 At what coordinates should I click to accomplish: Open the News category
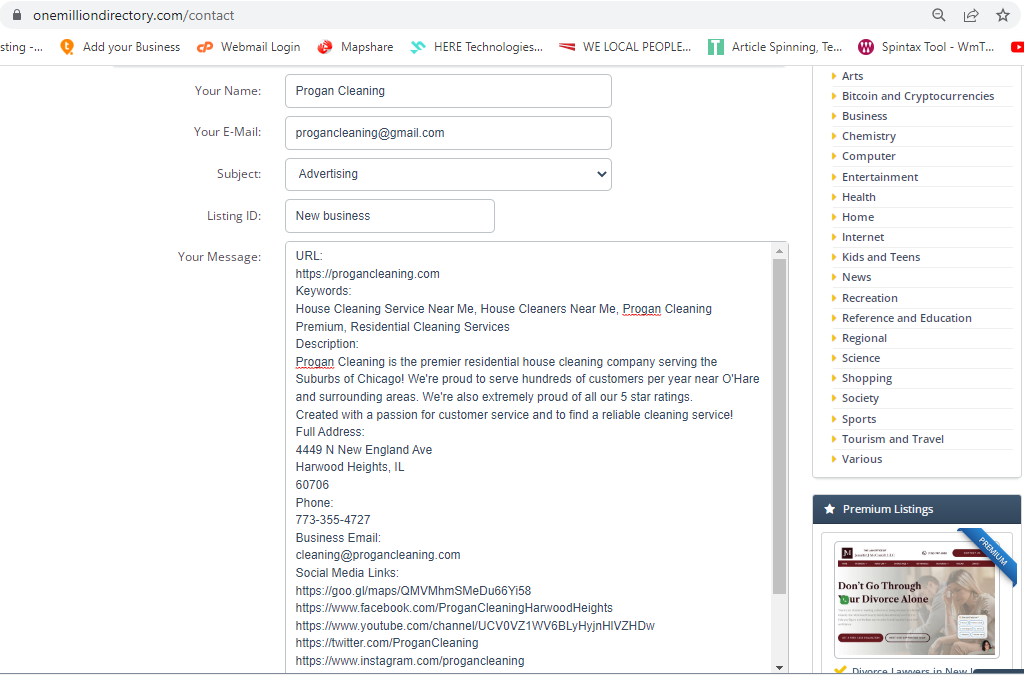point(856,277)
